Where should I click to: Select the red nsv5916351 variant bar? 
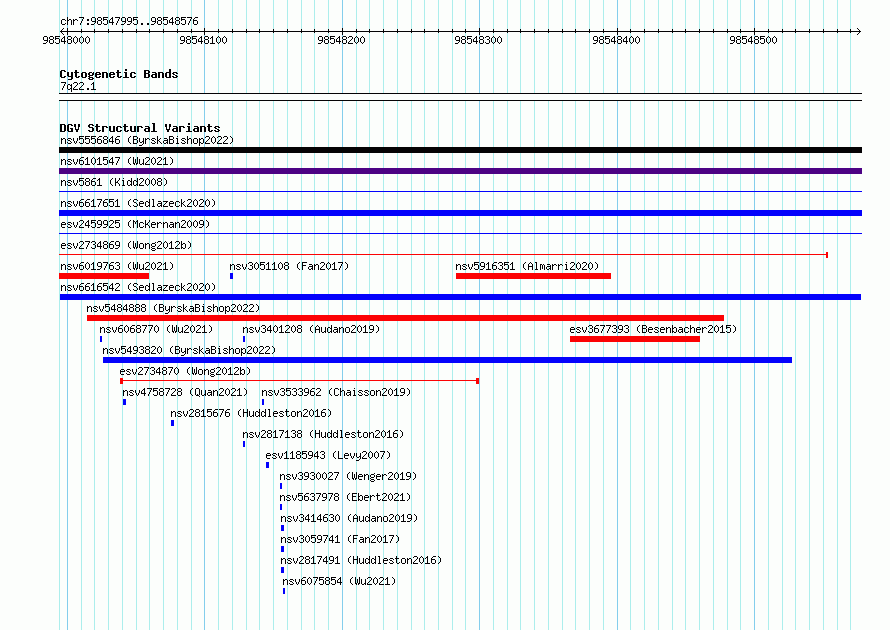(x=534, y=276)
